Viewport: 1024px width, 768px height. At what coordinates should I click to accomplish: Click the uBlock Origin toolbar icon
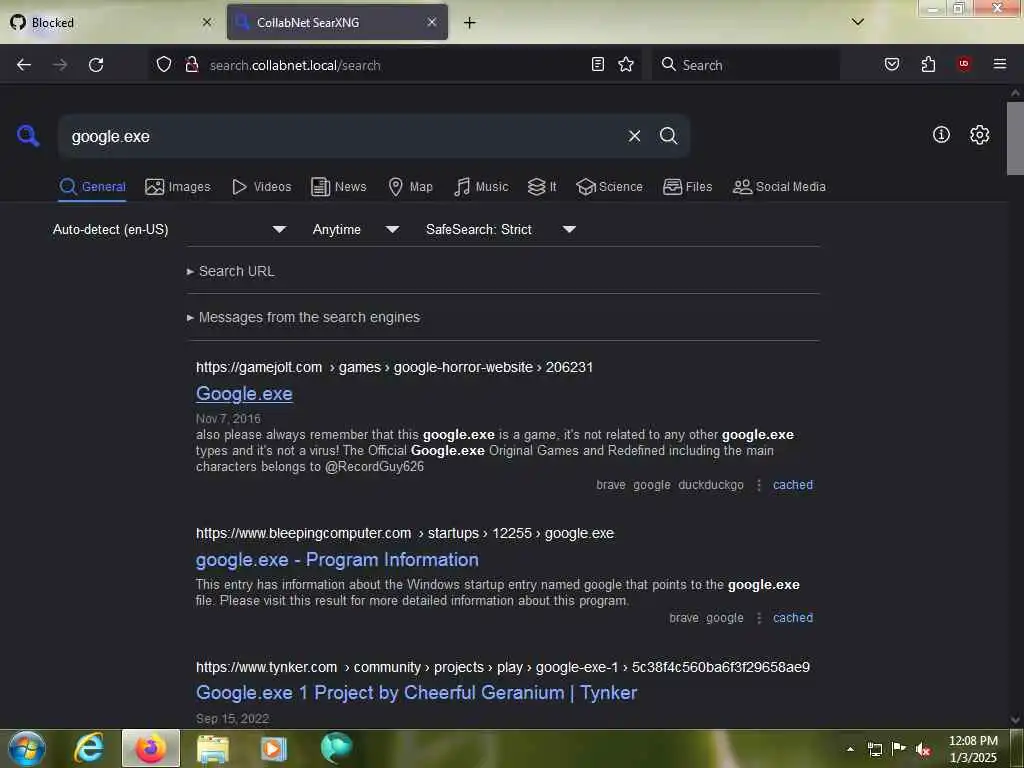coord(964,64)
